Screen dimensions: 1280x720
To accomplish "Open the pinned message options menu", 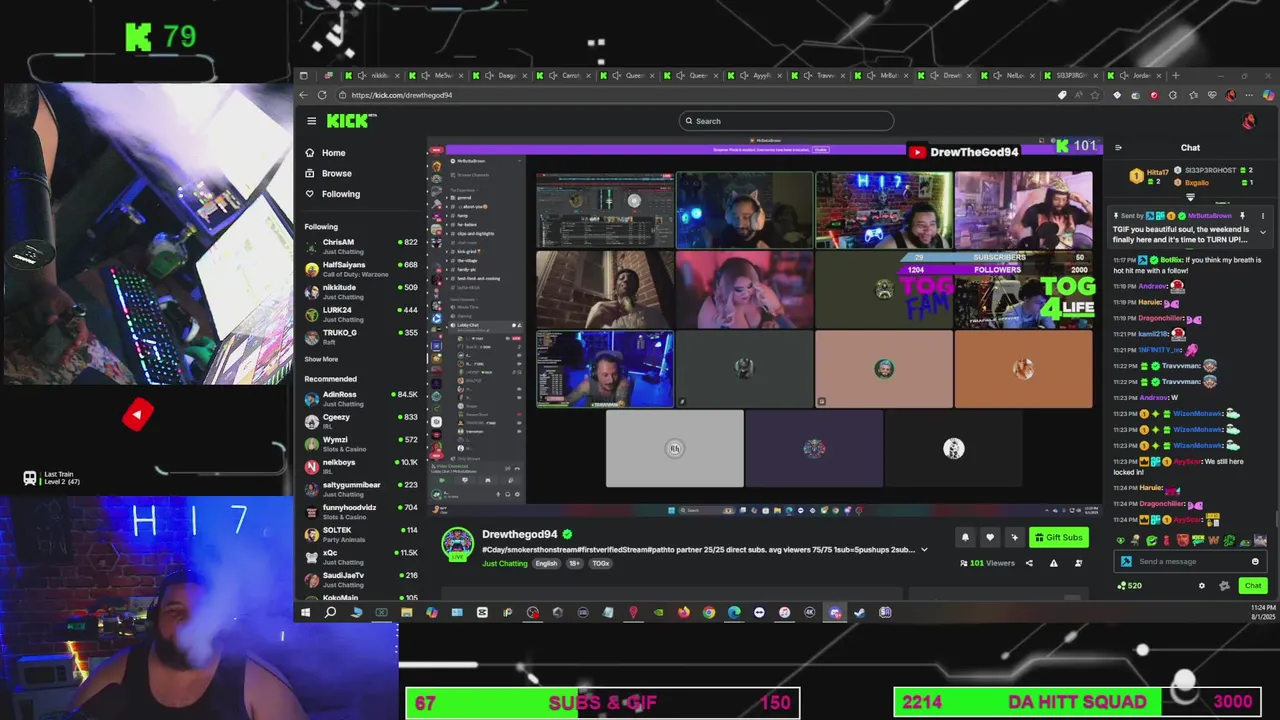I will coord(1262,216).
